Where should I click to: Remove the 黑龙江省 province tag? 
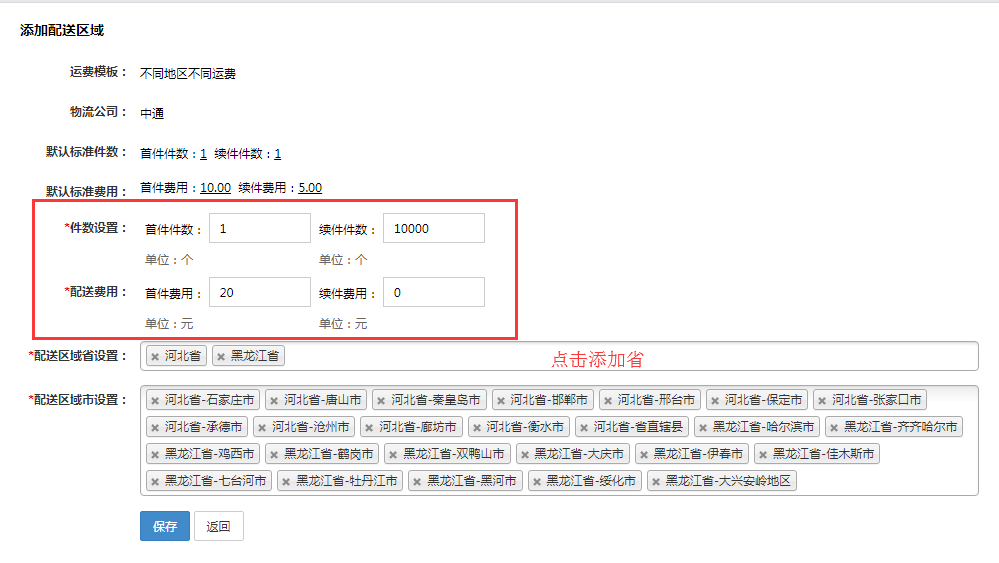(x=221, y=356)
